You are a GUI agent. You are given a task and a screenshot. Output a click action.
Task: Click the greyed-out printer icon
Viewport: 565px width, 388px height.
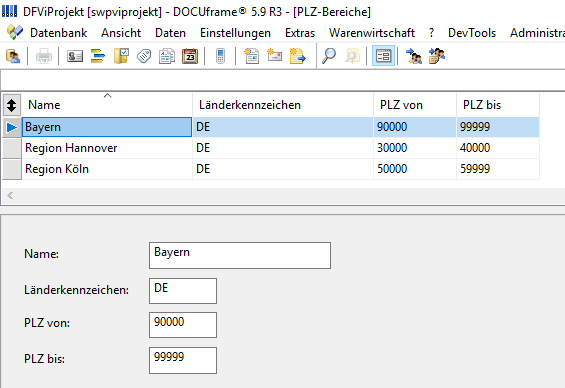44,56
